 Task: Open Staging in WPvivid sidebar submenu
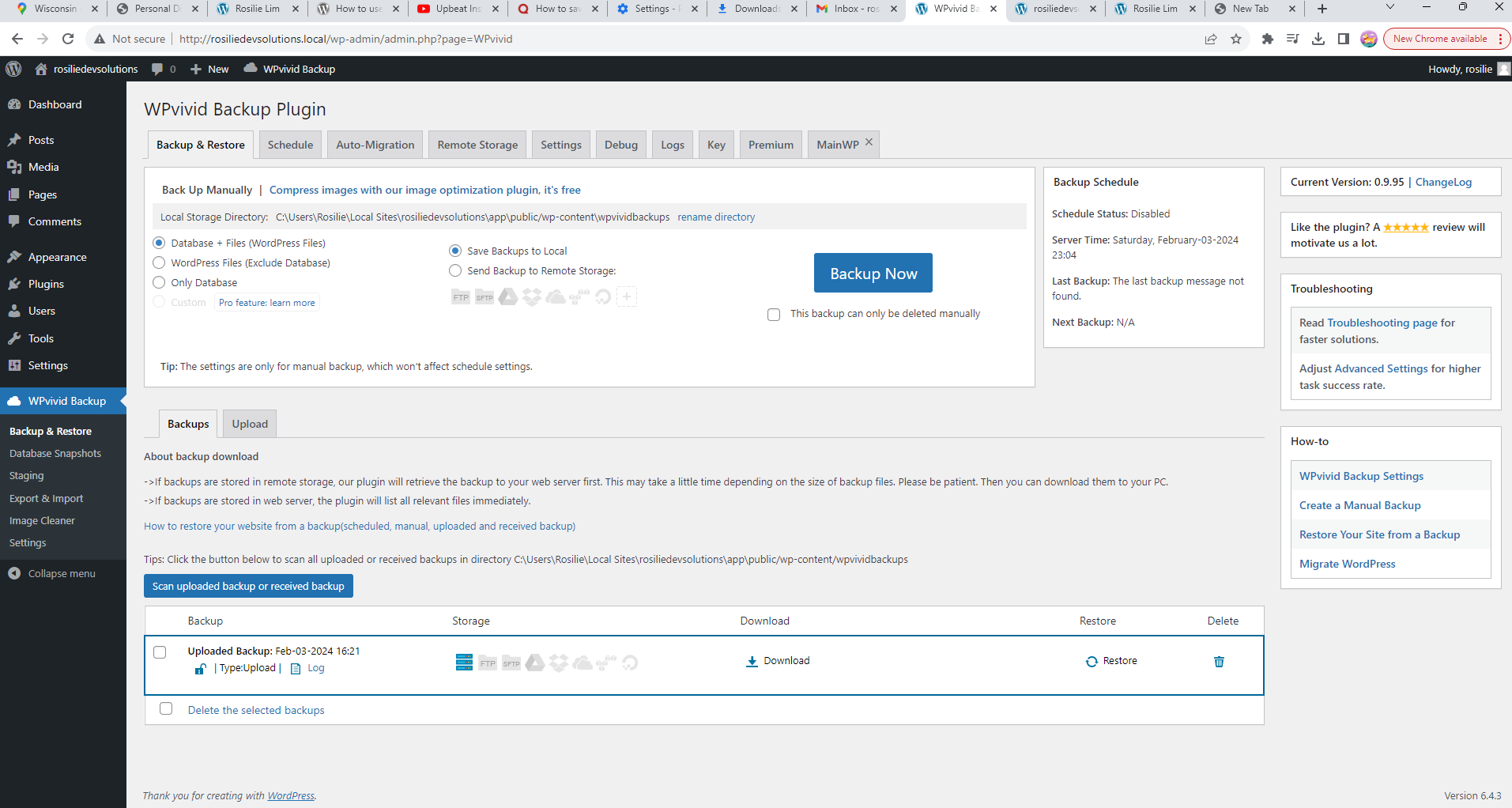click(x=26, y=475)
